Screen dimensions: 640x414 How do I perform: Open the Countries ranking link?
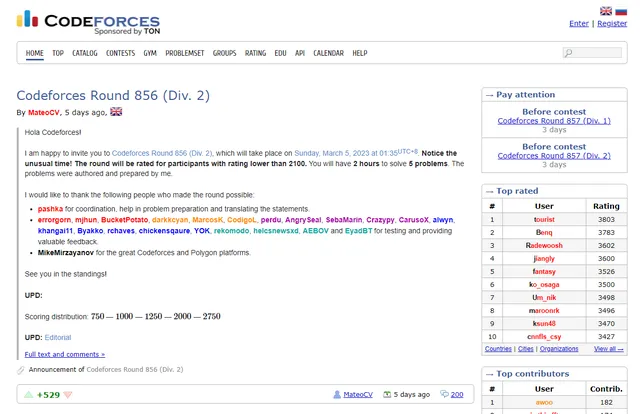pos(498,349)
